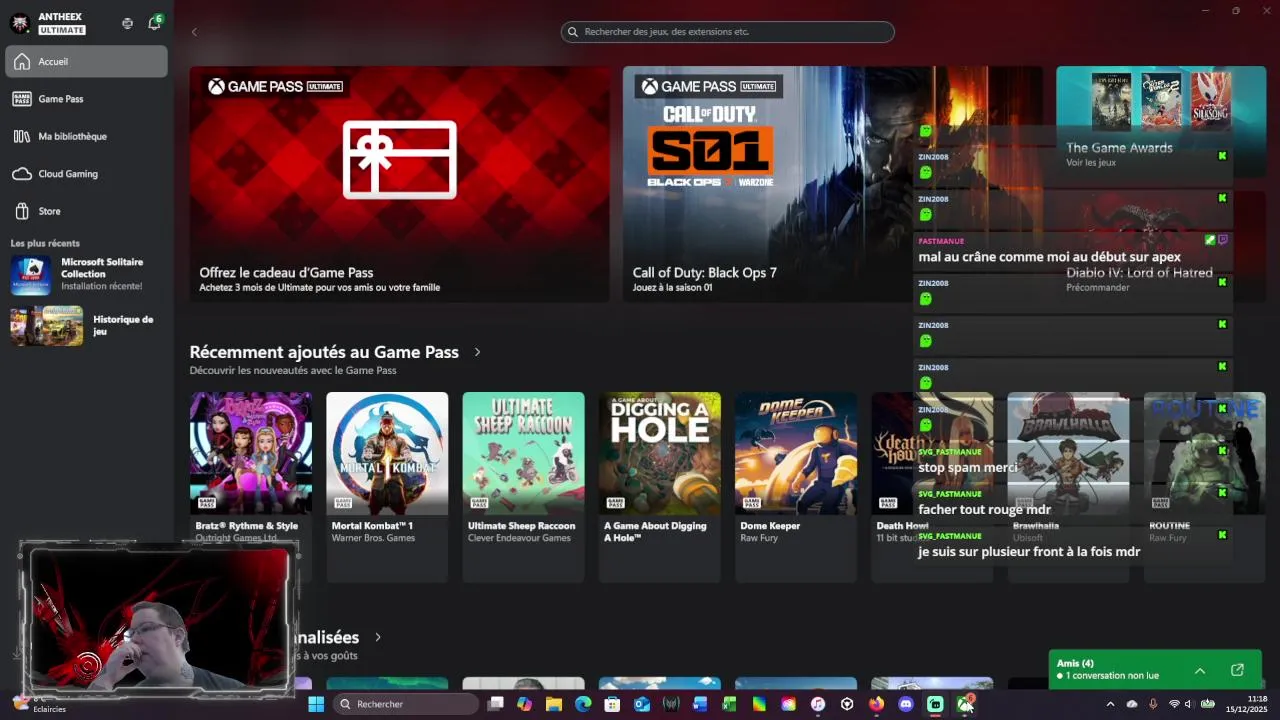Click the taskbar Rechercher search box
Image resolution: width=1280 pixels, height=720 pixels.
coord(406,704)
